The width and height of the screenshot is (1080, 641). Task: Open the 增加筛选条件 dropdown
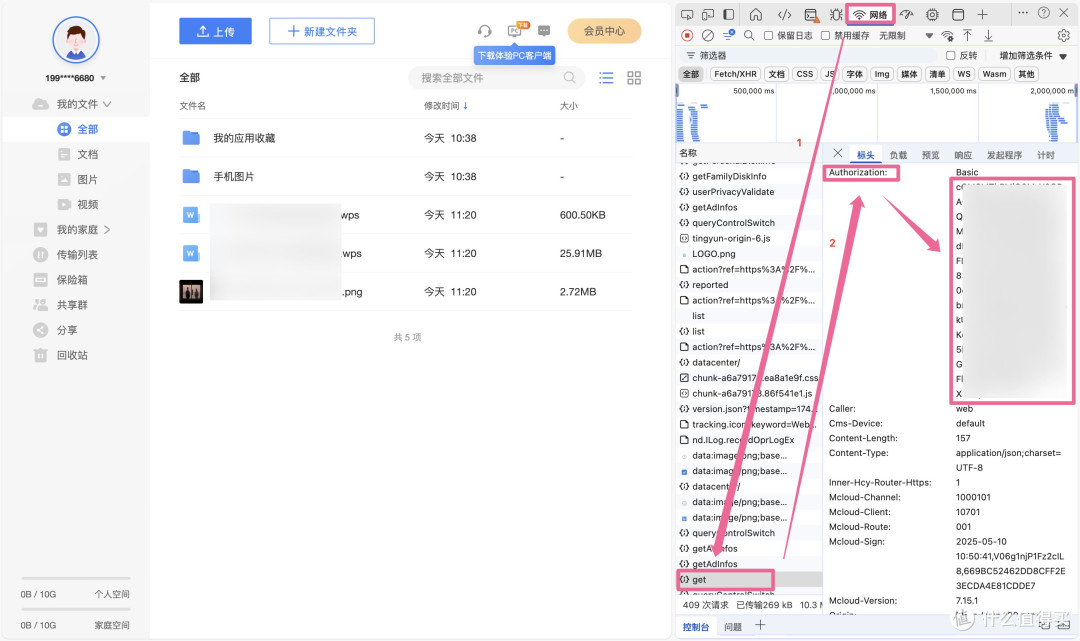[x=1032, y=55]
